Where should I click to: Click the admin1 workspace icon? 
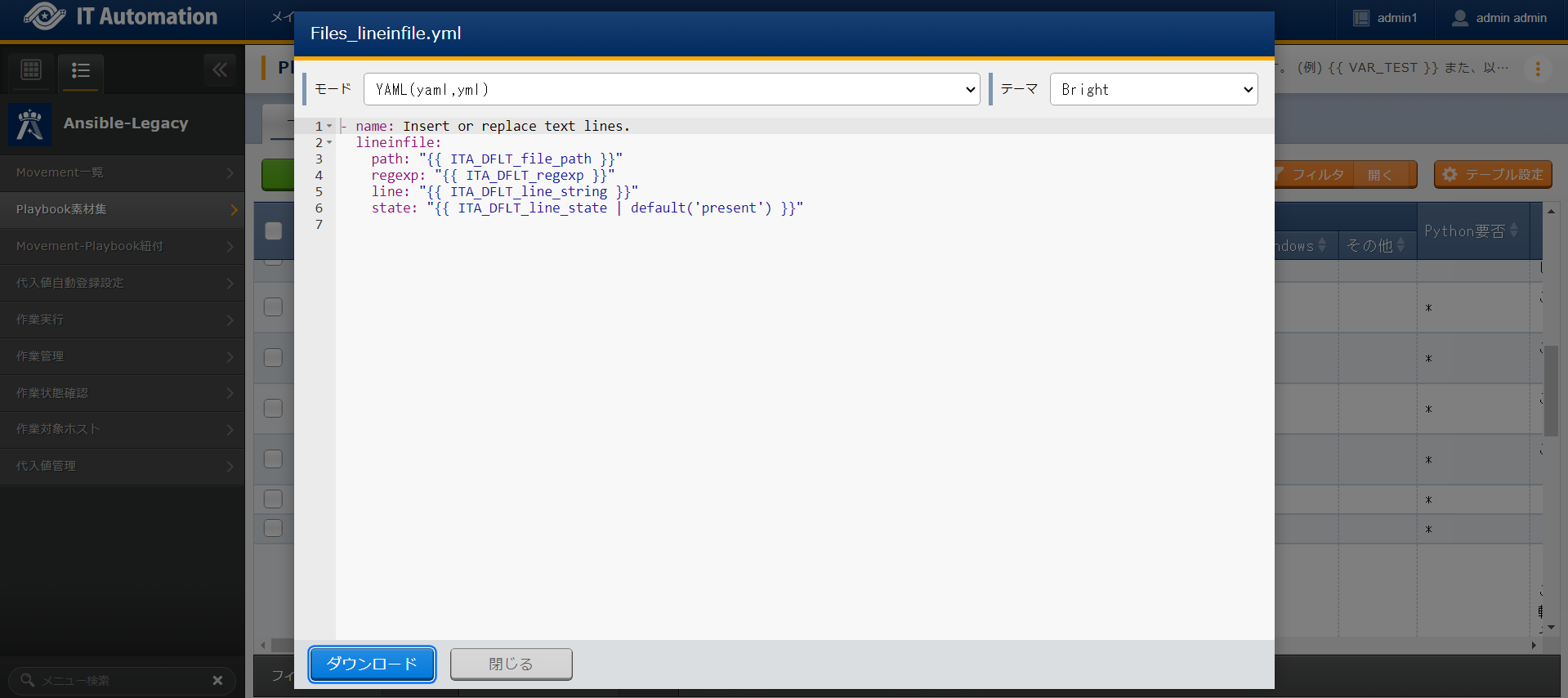tap(1361, 18)
